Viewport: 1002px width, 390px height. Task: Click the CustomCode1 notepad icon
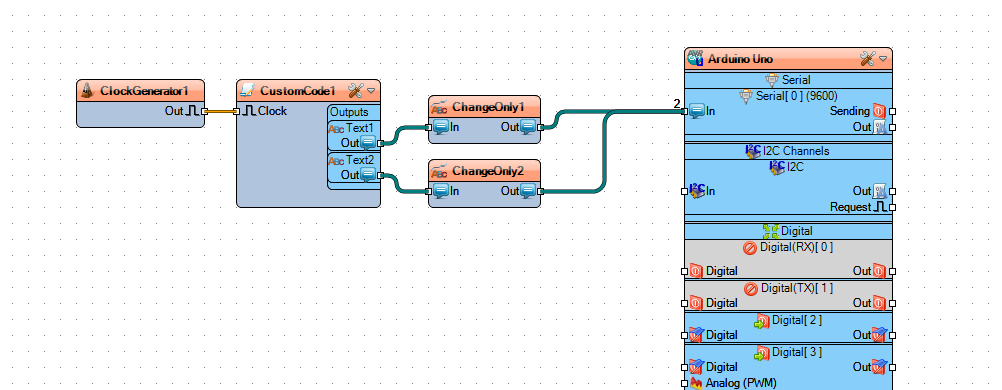(248, 91)
